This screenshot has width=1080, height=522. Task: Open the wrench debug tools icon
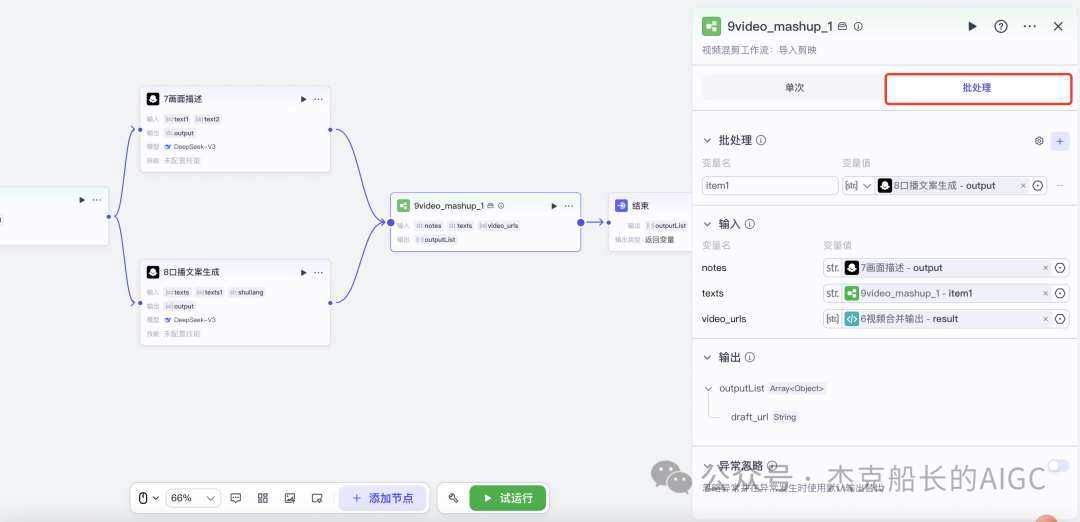pos(453,498)
